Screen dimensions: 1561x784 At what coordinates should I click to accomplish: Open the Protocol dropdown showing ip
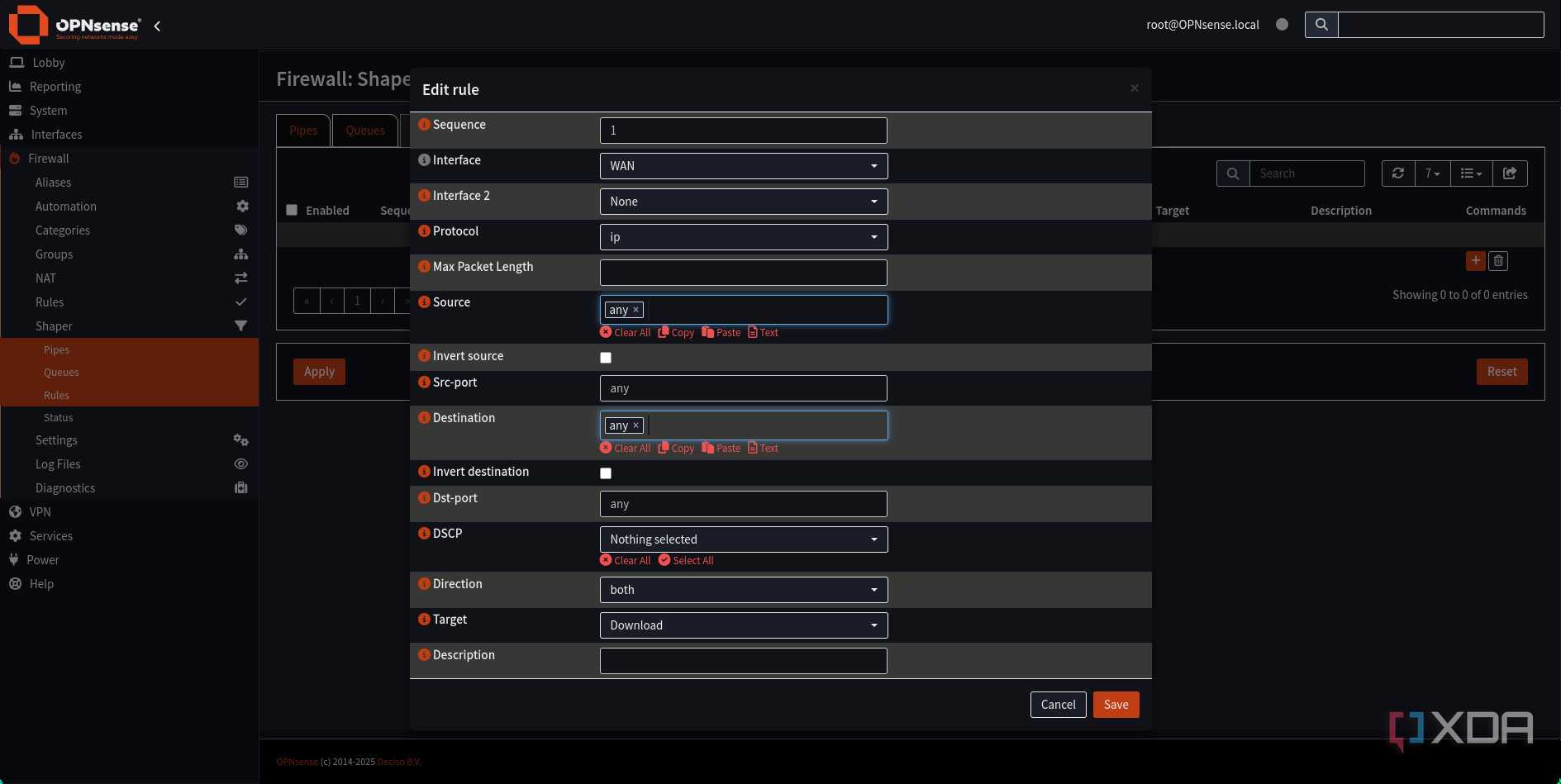pos(744,237)
